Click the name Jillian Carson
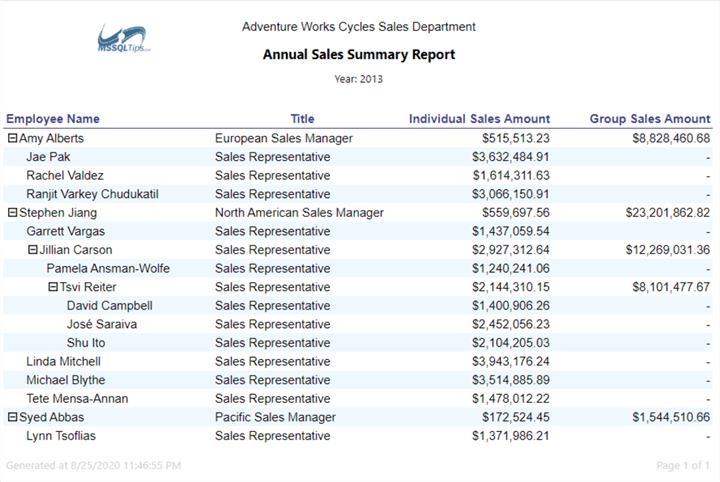This screenshot has width=720, height=482. click(76, 250)
